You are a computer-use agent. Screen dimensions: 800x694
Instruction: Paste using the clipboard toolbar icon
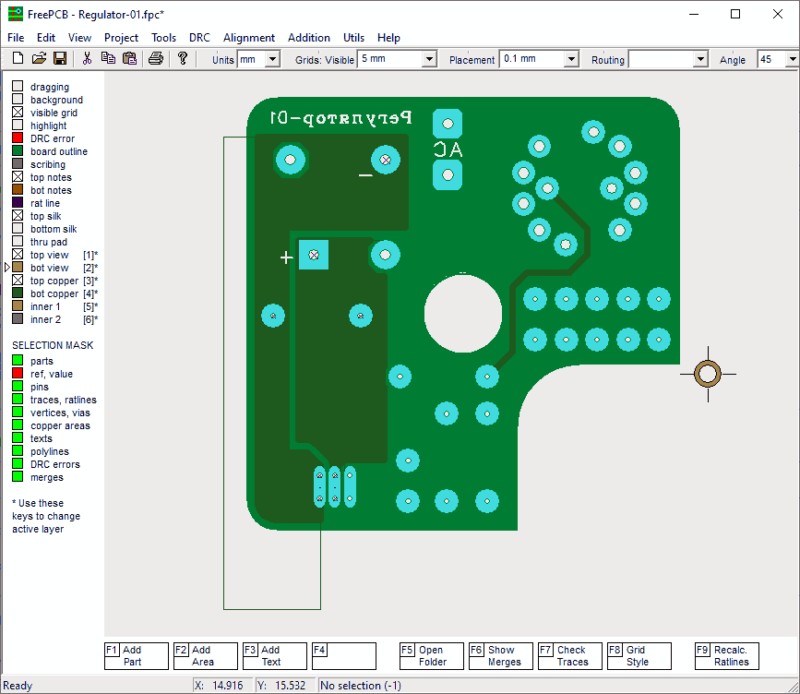pyautogui.click(x=130, y=59)
